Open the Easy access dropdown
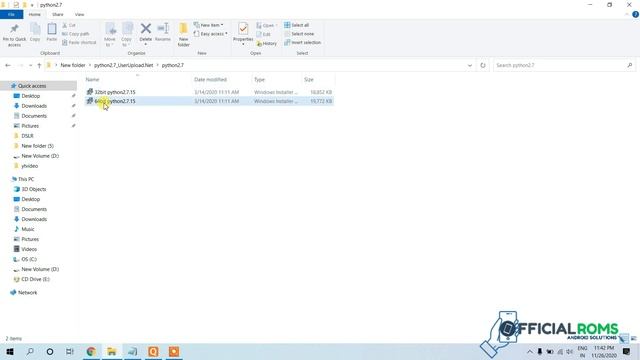The image size is (640, 360). pyautogui.click(x=211, y=34)
